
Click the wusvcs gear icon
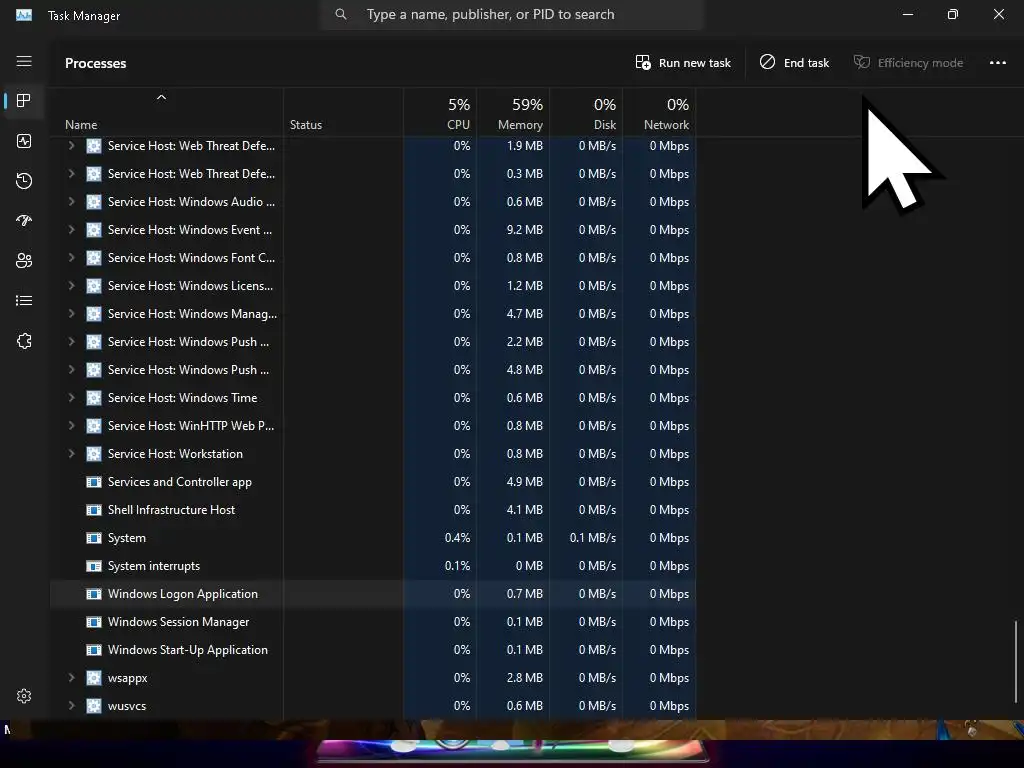point(94,706)
